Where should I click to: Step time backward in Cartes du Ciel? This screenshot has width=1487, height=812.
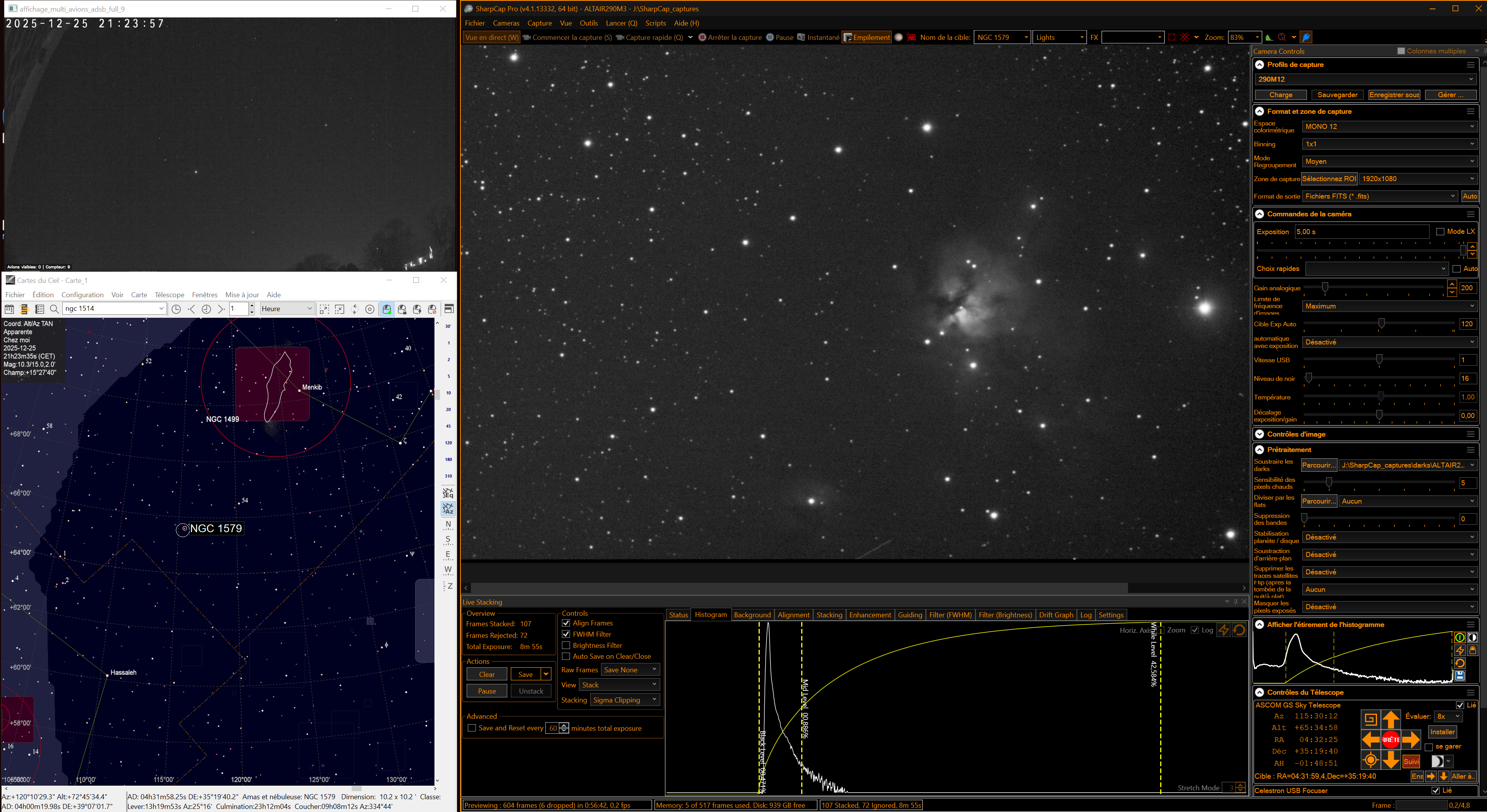click(x=191, y=309)
